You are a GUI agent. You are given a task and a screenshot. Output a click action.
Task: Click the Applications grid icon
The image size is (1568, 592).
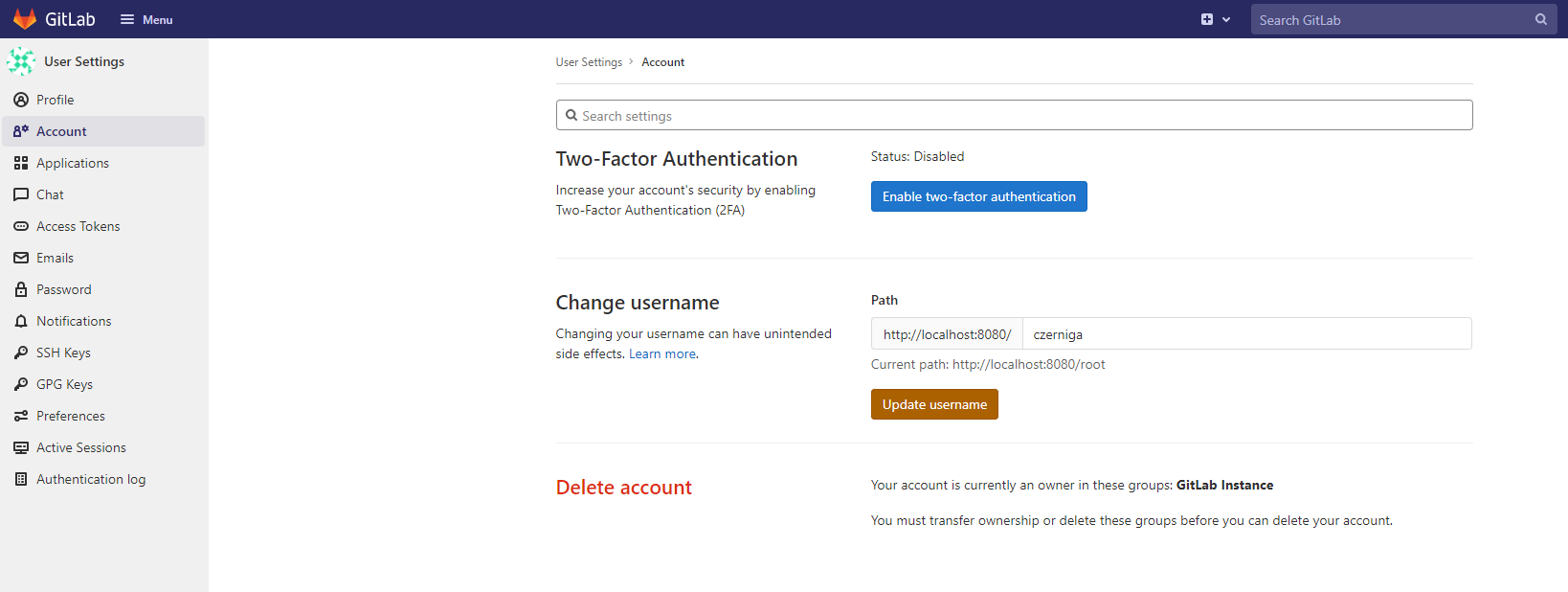click(x=21, y=163)
